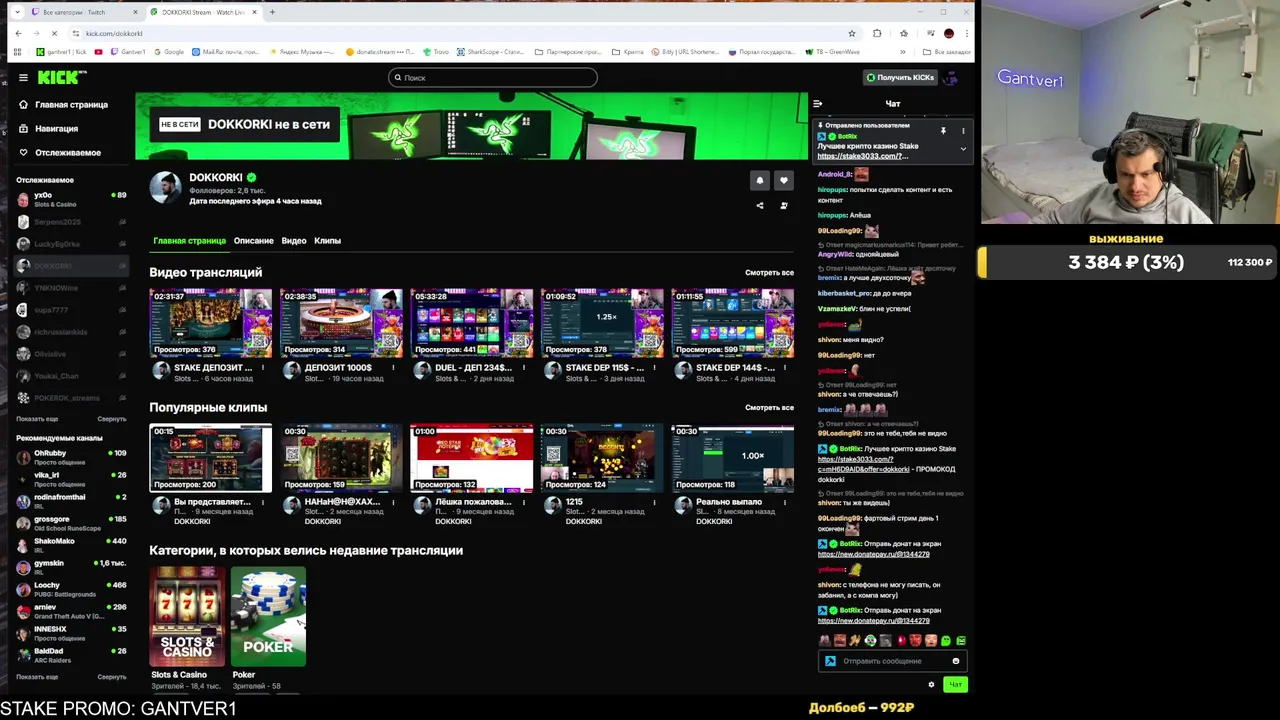
Task: Open gymskin recommended channel
Action: tap(70, 567)
